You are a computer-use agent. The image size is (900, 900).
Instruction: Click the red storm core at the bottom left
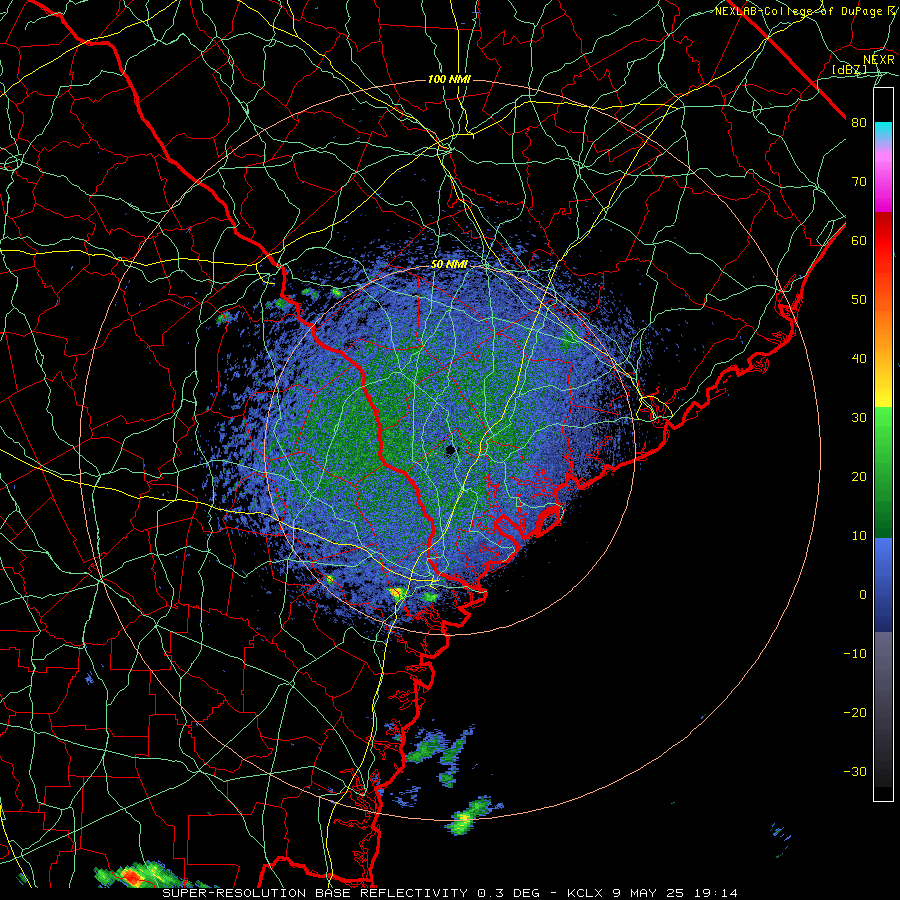coord(132,876)
